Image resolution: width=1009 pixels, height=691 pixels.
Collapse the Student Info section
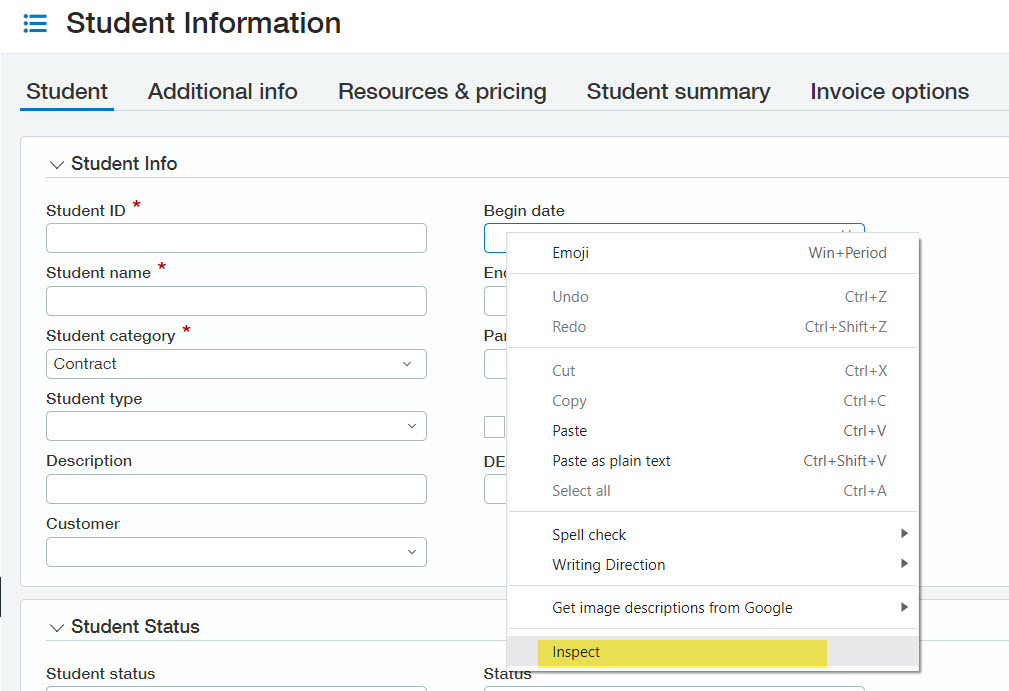[55, 164]
